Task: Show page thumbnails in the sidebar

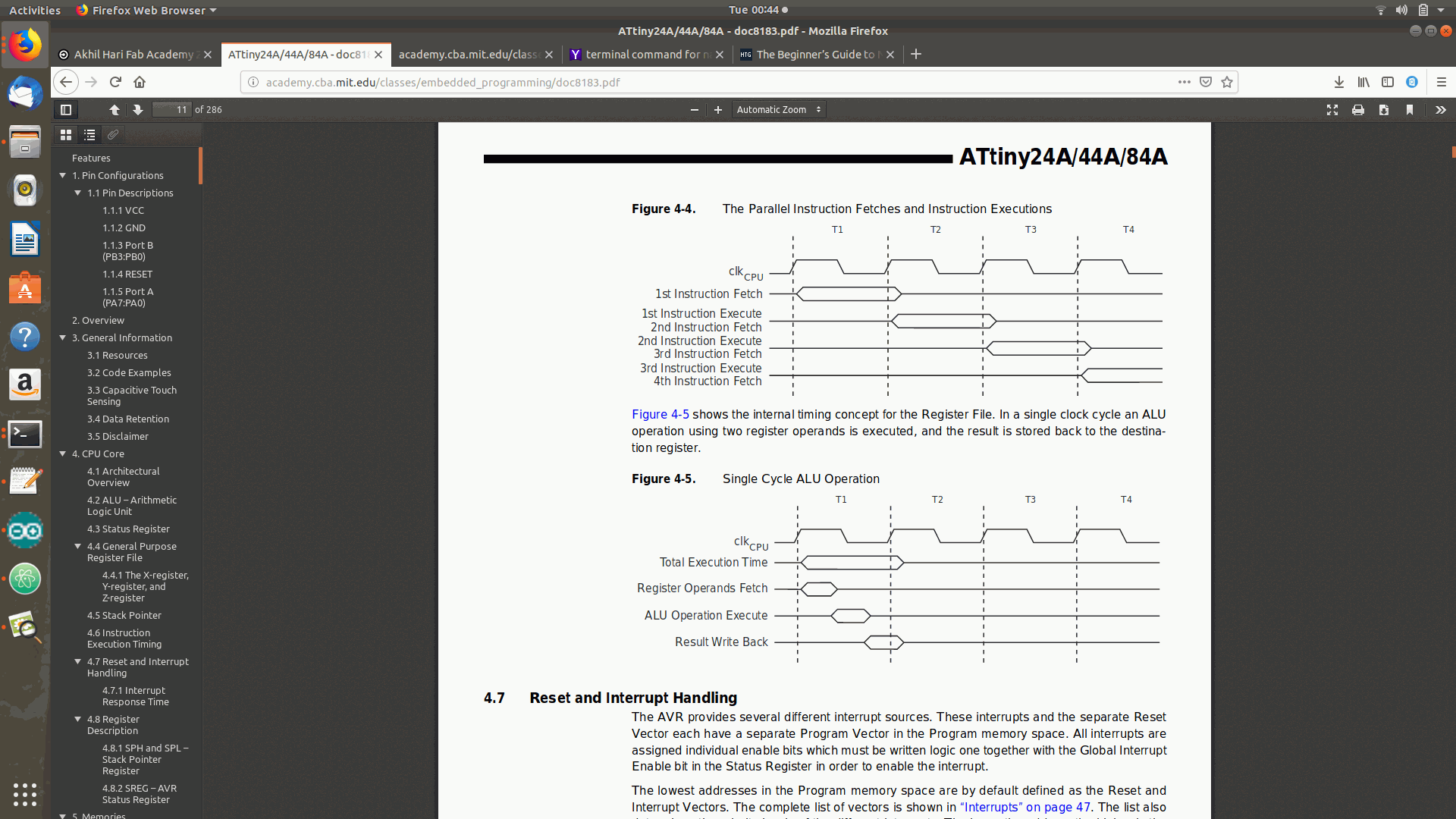Action: tap(66, 134)
